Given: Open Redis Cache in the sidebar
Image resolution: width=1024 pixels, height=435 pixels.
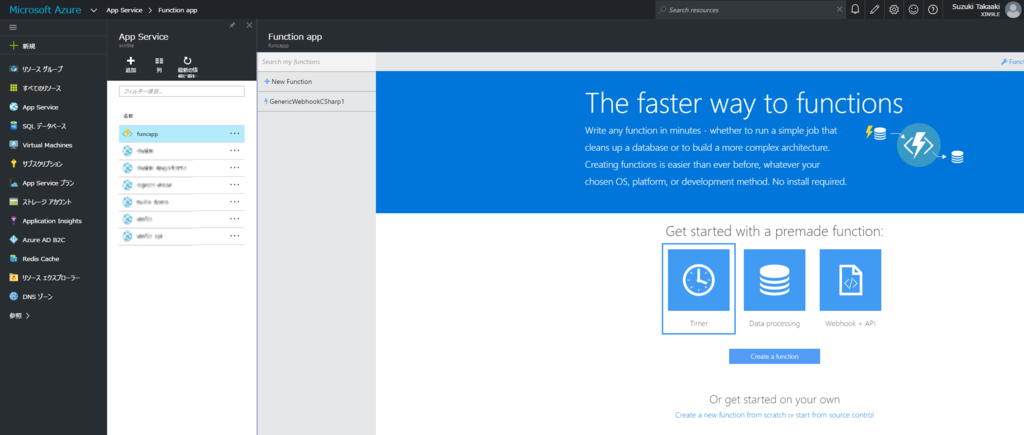Looking at the screenshot, I should (35, 259).
